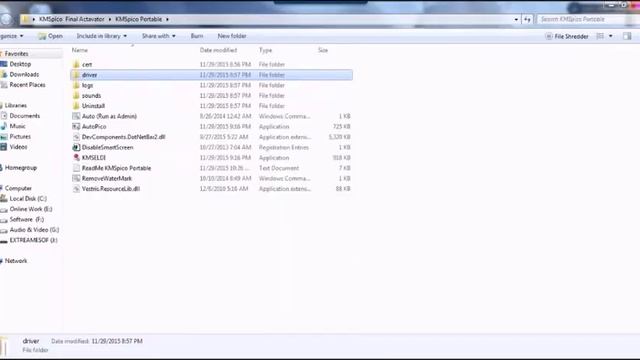Click the Auto (Run as Admin) file icon
Image resolution: width=640 pixels, height=360 pixels.
coord(76,116)
